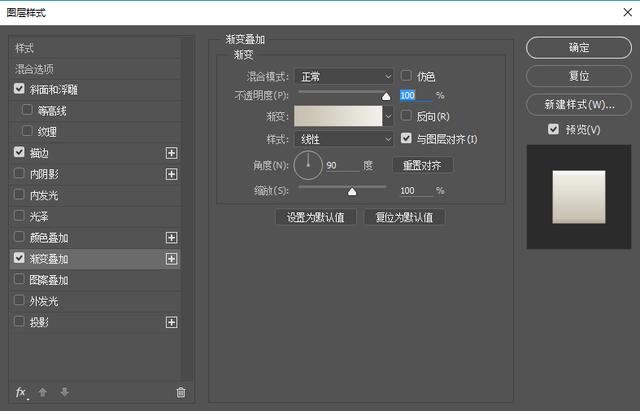Enable the 纹理 checkbox
Screen dimensions: 640x411
(x=27, y=131)
